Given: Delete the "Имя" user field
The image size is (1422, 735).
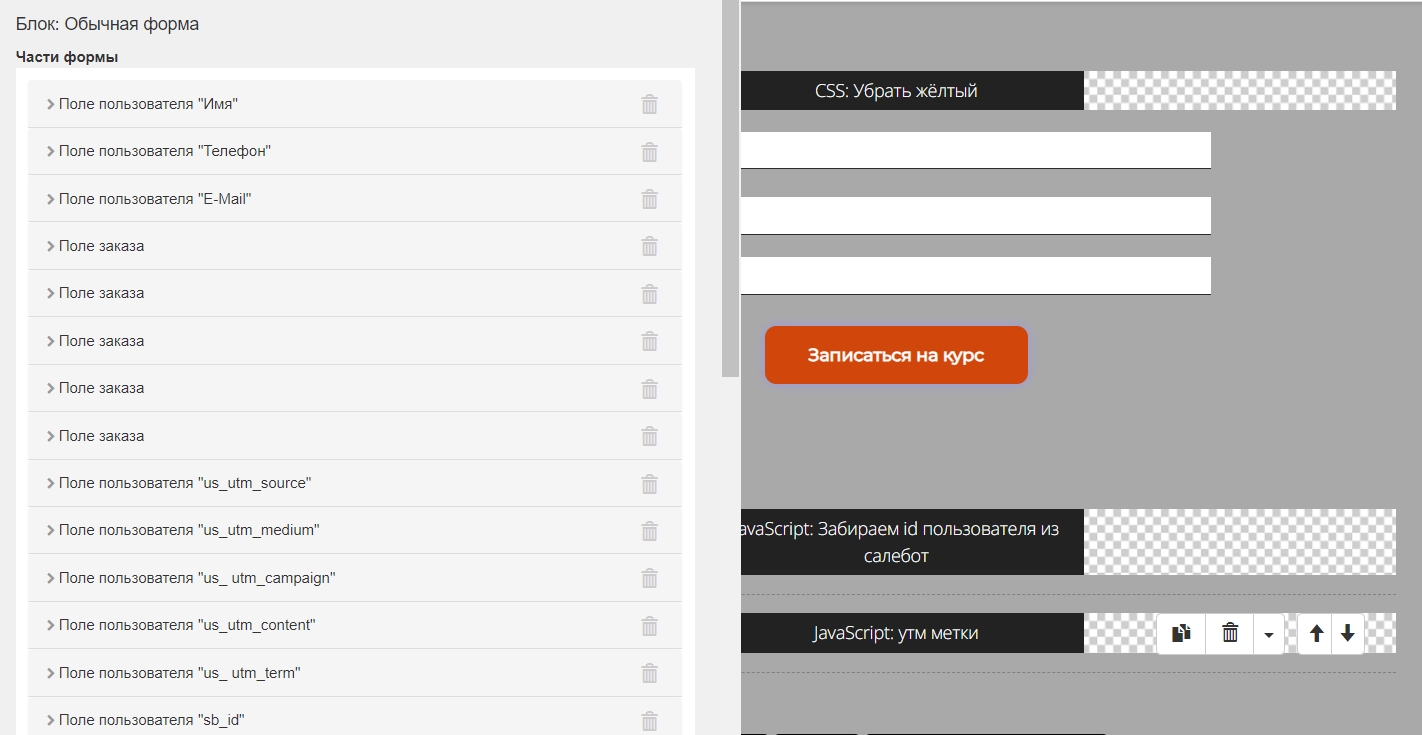Looking at the screenshot, I should click(x=649, y=104).
